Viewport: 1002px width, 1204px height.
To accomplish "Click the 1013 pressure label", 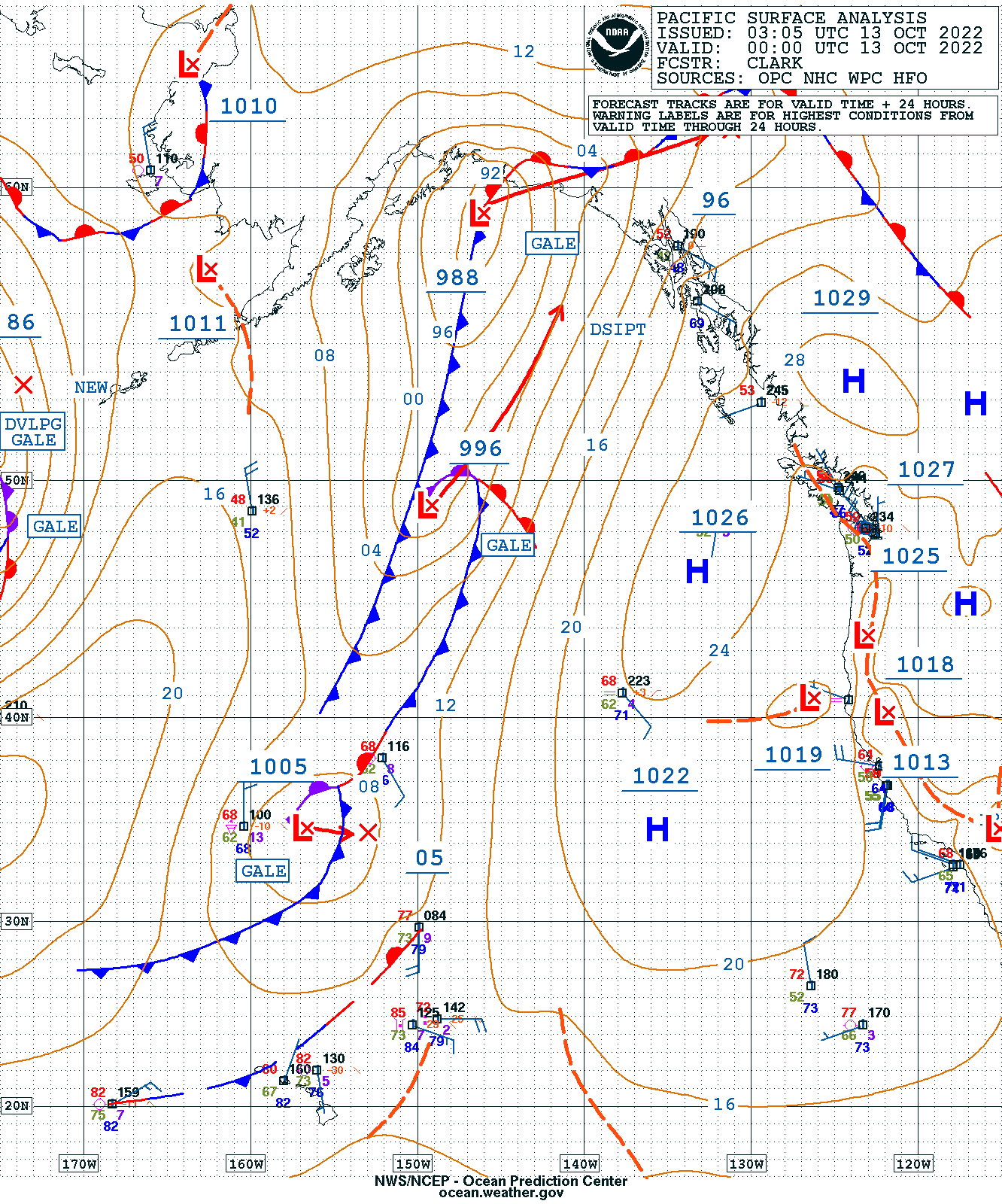I will (922, 763).
